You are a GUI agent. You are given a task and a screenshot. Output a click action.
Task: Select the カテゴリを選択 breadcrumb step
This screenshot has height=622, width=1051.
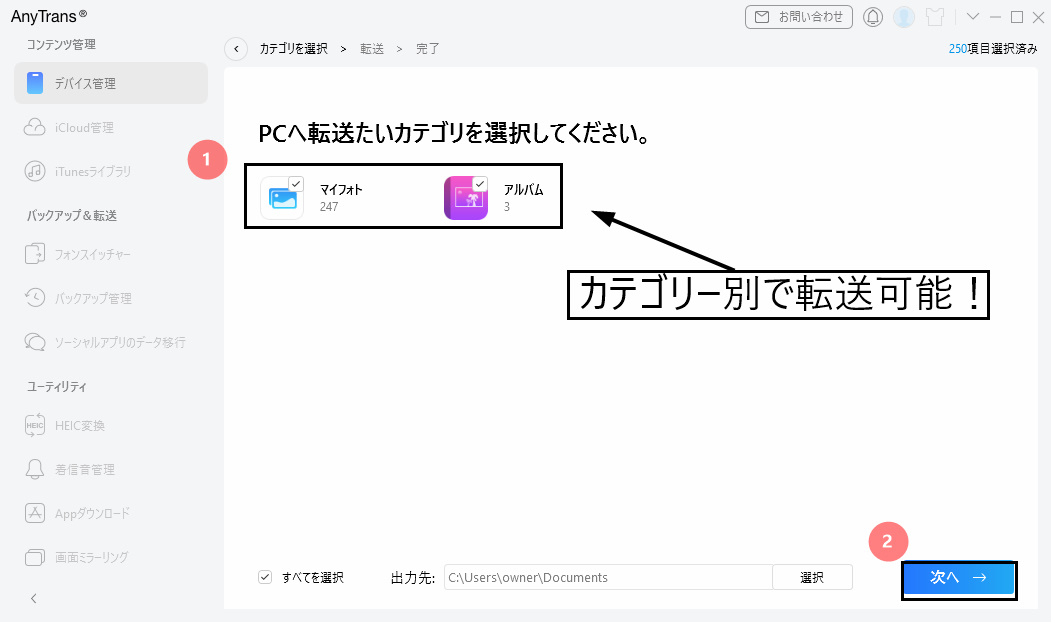point(294,48)
